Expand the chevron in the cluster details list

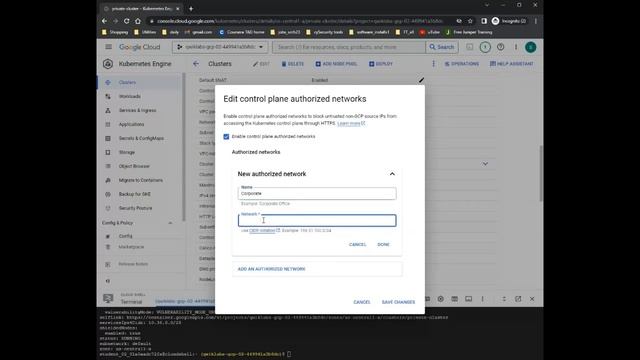pos(485,164)
